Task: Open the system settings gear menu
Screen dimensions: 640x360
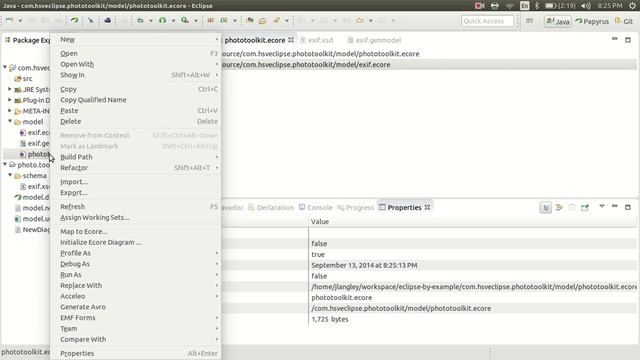Action: (x=632, y=5)
